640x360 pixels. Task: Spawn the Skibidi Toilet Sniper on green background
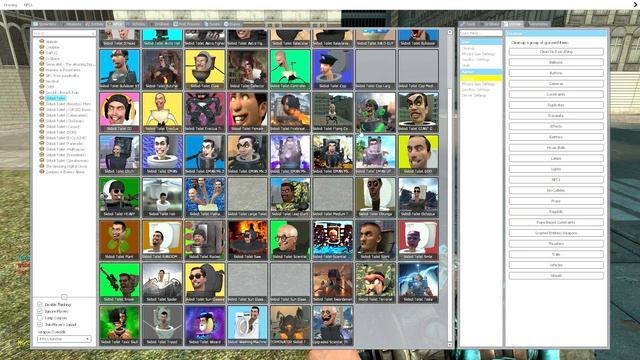point(120,283)
